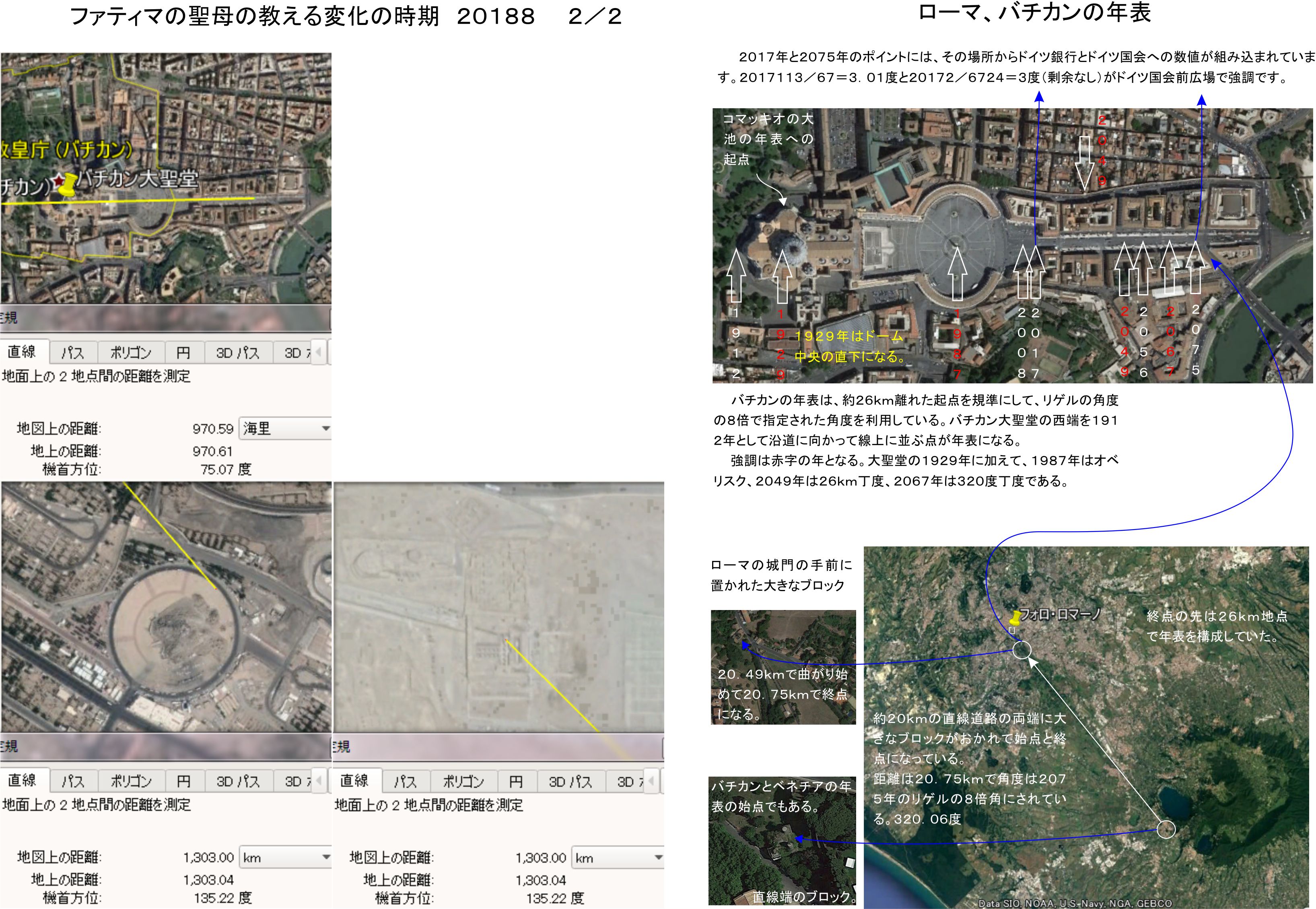Viewport: 1316px width, 909px height.
Task: Open the km unit dropdown under the circular plaza map
Action: coord(285,857)
